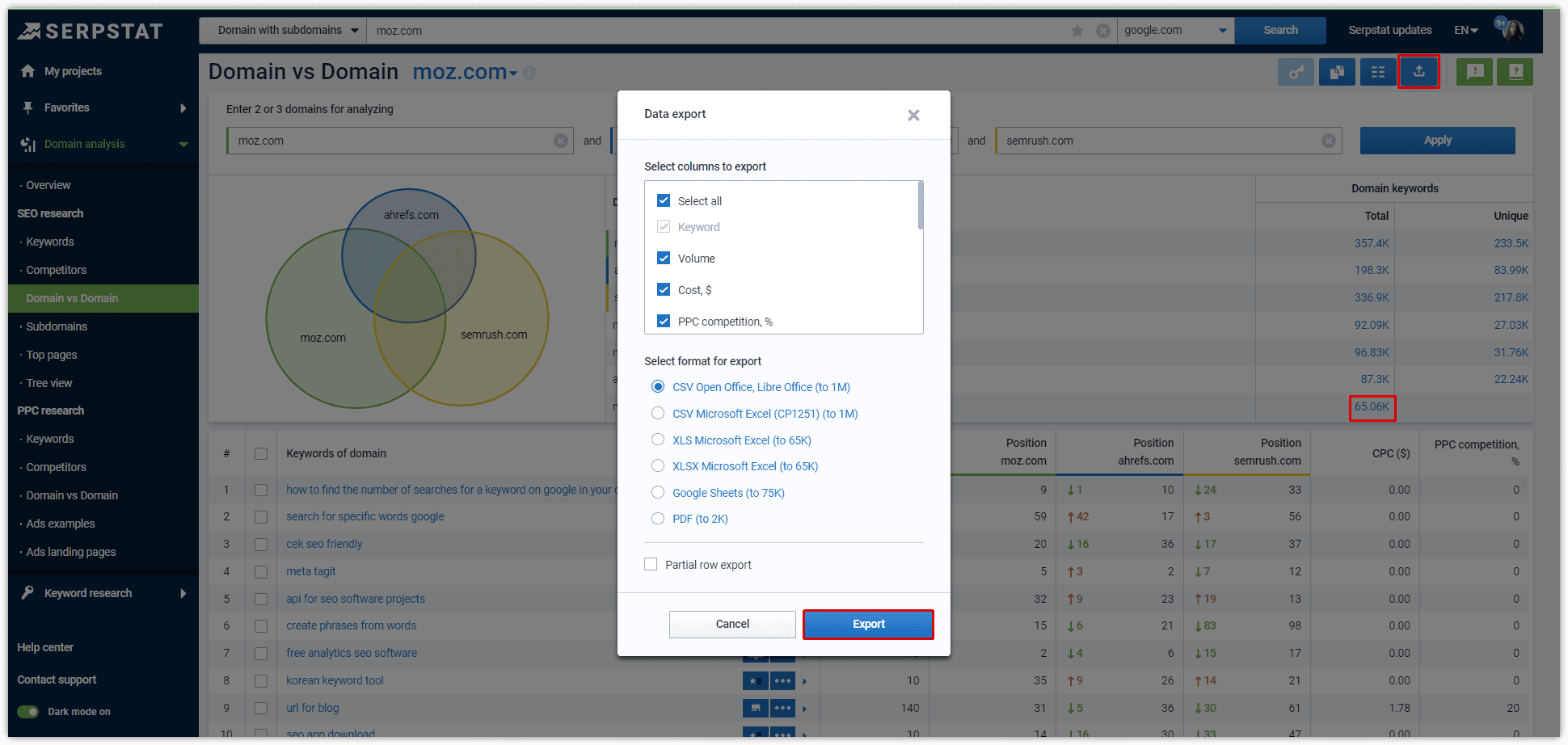Open Tree view in sidebar
The width and height of the screenshot is (1568, 745).
tap(49, 383)
